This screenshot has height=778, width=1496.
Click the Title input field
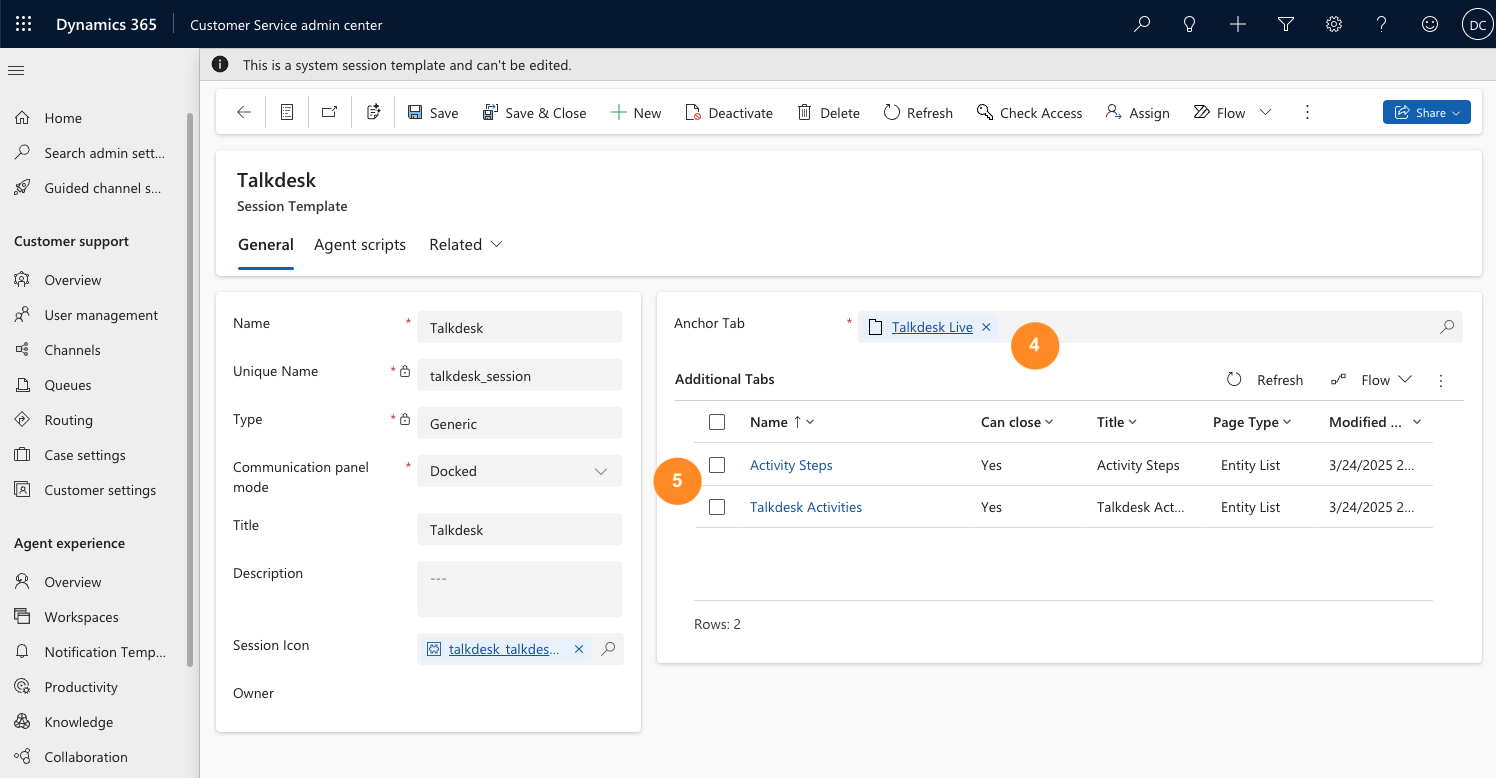(x=519, y=529)
